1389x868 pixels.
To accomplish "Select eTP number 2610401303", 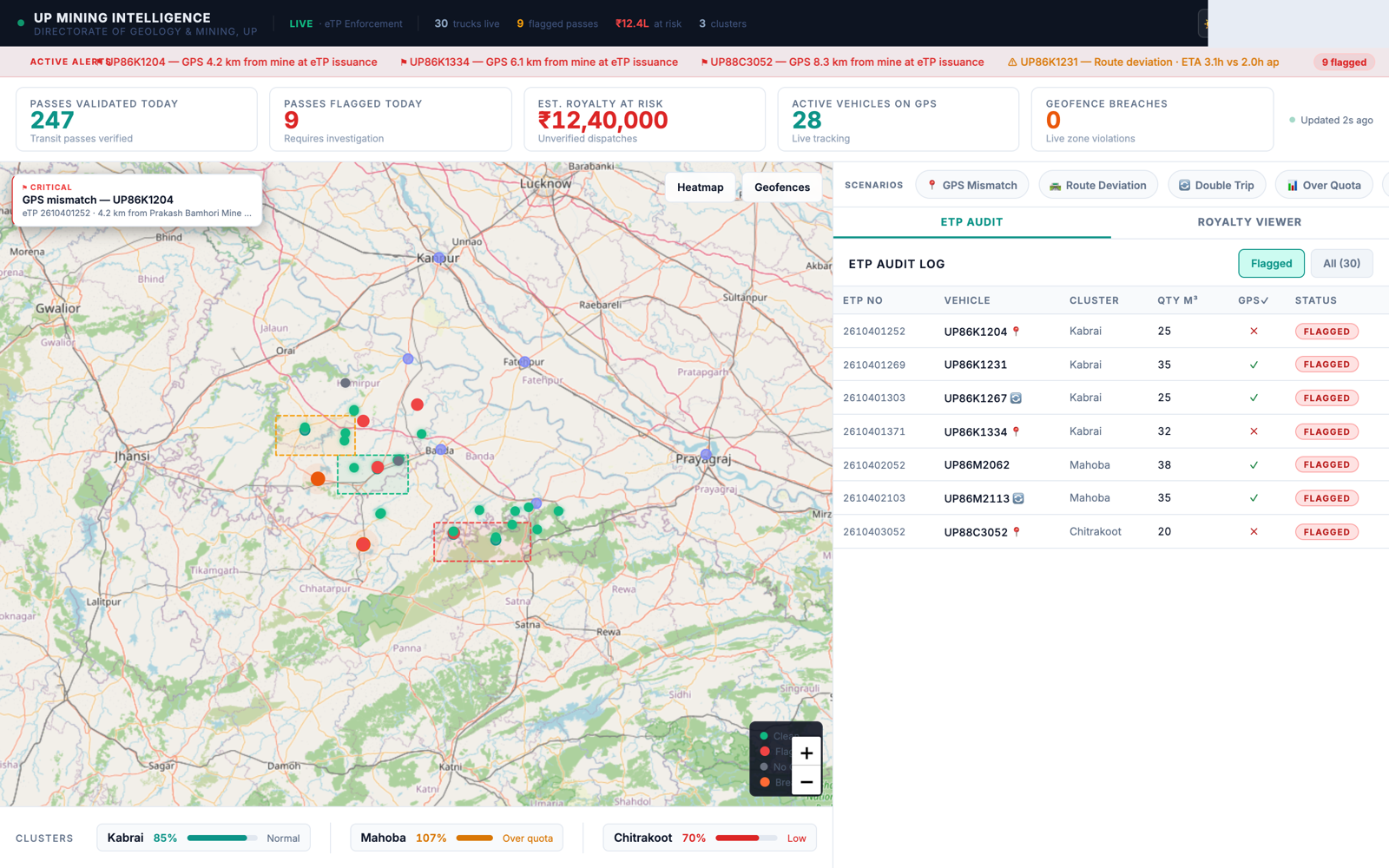I will click(874, 398).
